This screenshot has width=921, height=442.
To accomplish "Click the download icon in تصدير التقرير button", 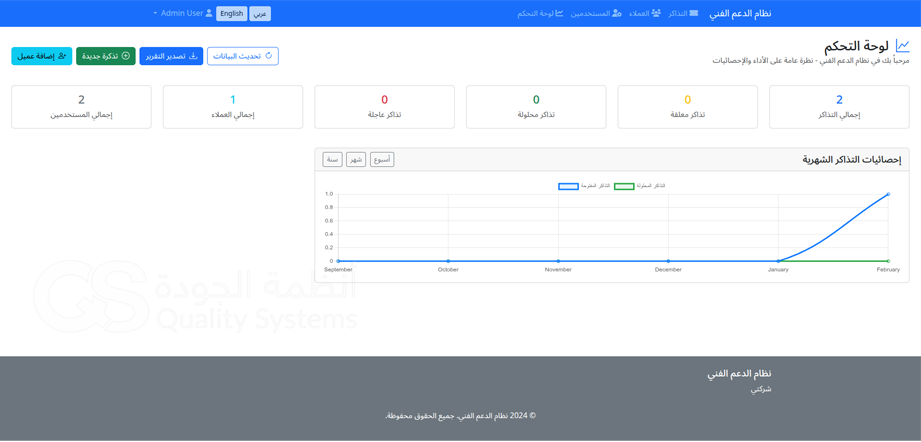I will pyautogui.click(x=193, y=56).
